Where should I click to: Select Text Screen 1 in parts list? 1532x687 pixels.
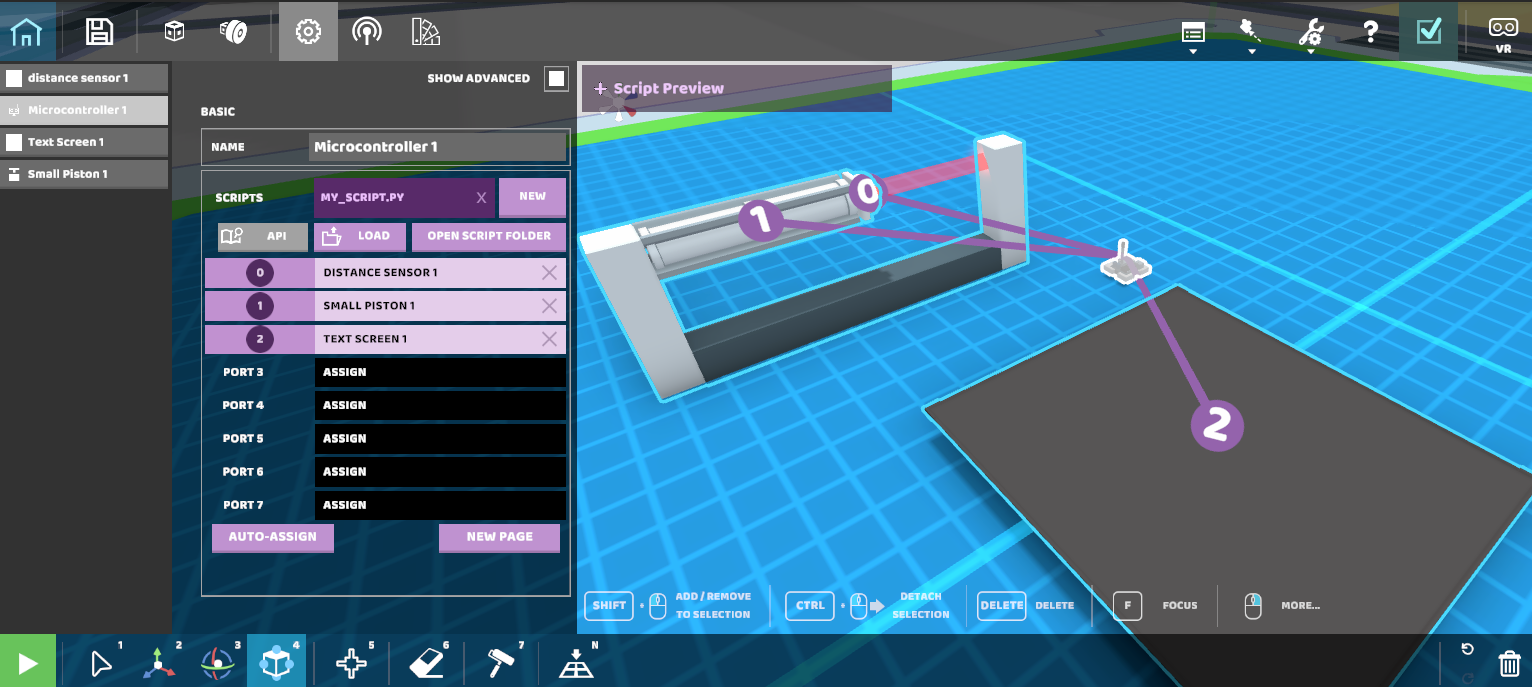tap(84, 142)
